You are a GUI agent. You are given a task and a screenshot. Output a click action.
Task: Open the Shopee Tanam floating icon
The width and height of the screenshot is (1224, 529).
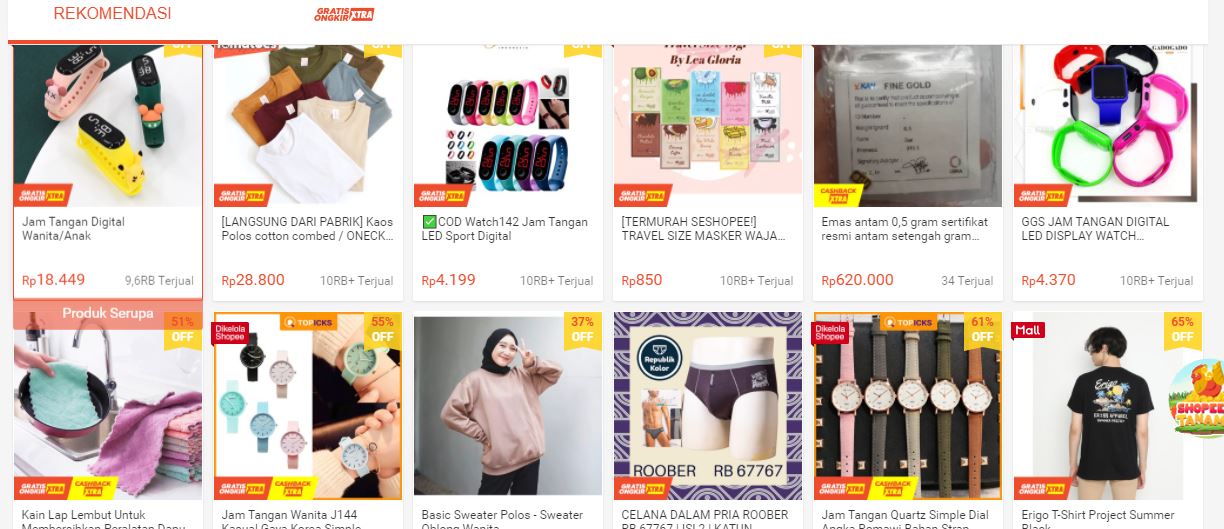[x=1198, y=399]
